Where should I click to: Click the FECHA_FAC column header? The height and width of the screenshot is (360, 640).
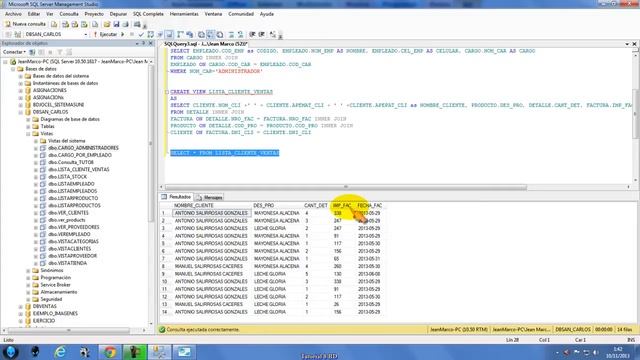click(369, 205)
